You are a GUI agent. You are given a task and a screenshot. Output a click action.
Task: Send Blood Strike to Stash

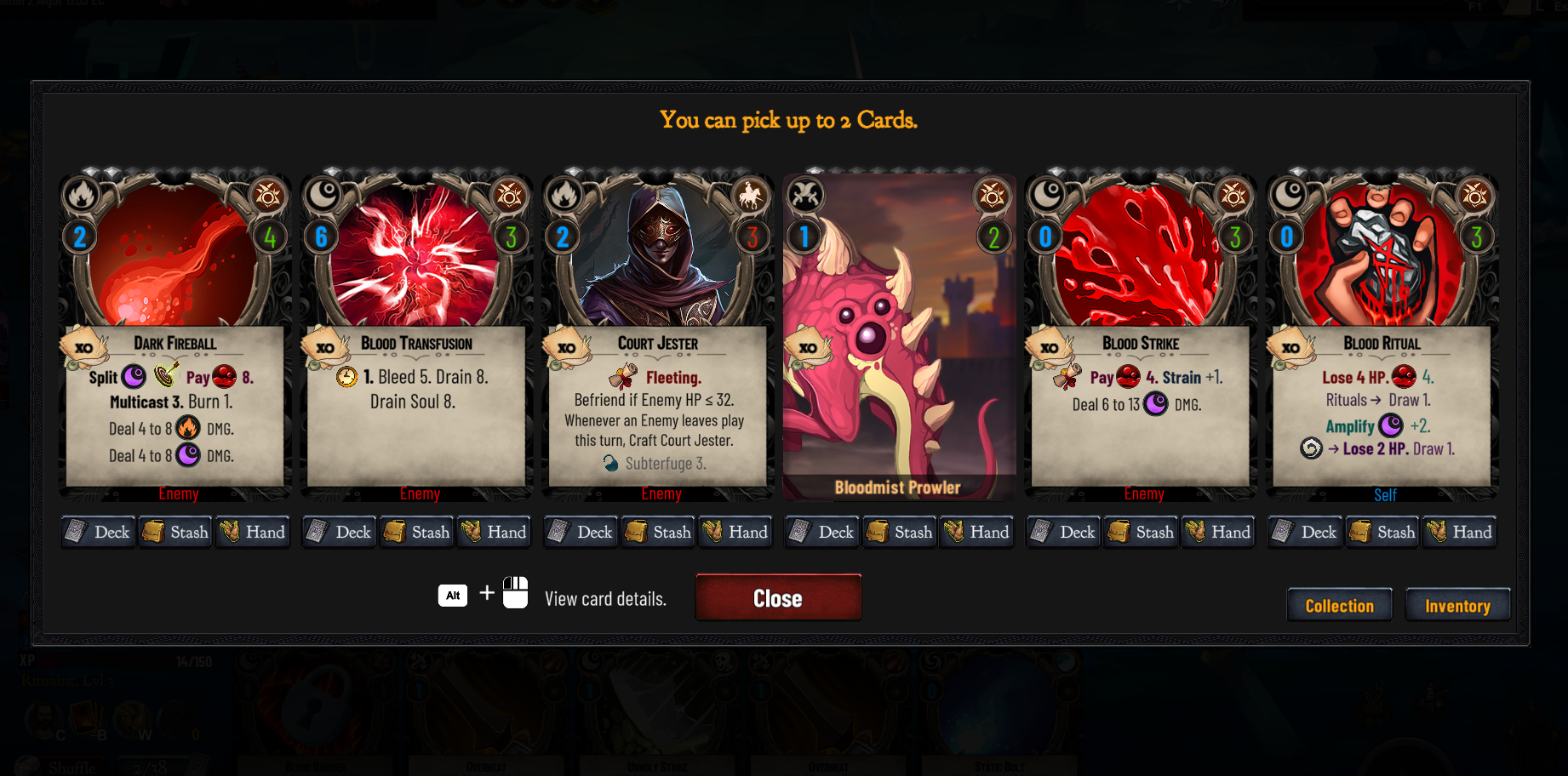[1141, 532]
